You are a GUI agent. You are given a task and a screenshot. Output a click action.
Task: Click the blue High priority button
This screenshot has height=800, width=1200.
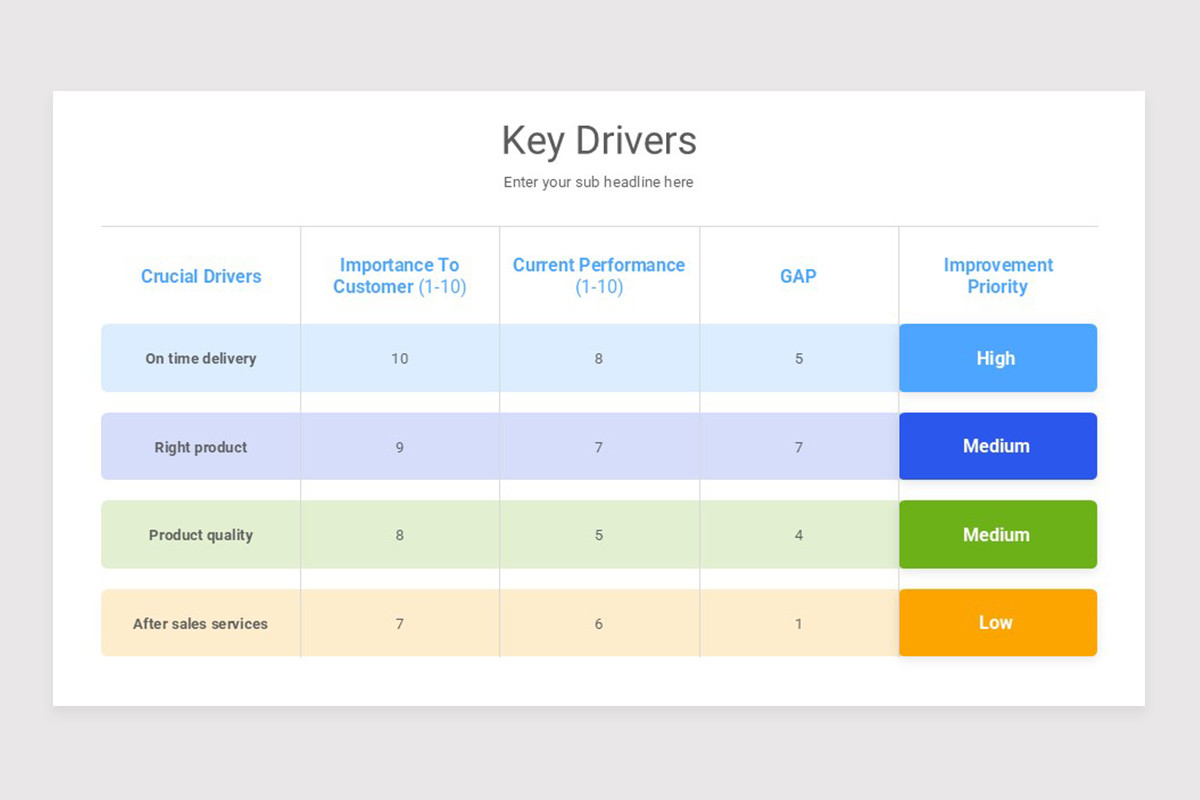(x=997, y=358)
